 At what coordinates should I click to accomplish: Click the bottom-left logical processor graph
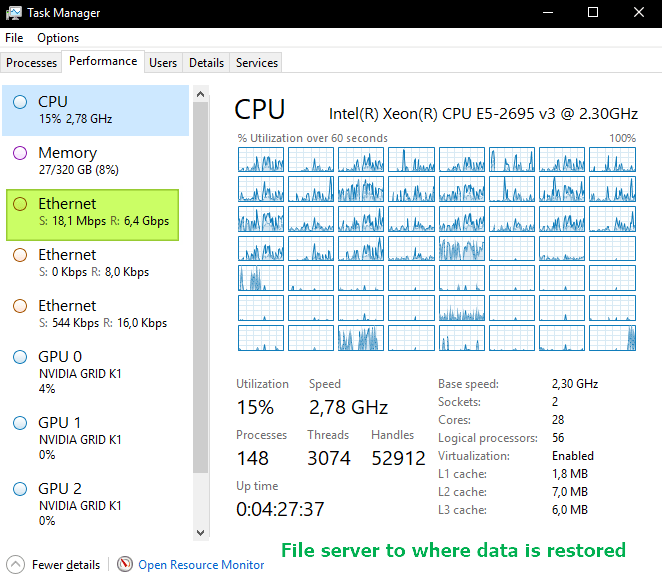(261, 338)
